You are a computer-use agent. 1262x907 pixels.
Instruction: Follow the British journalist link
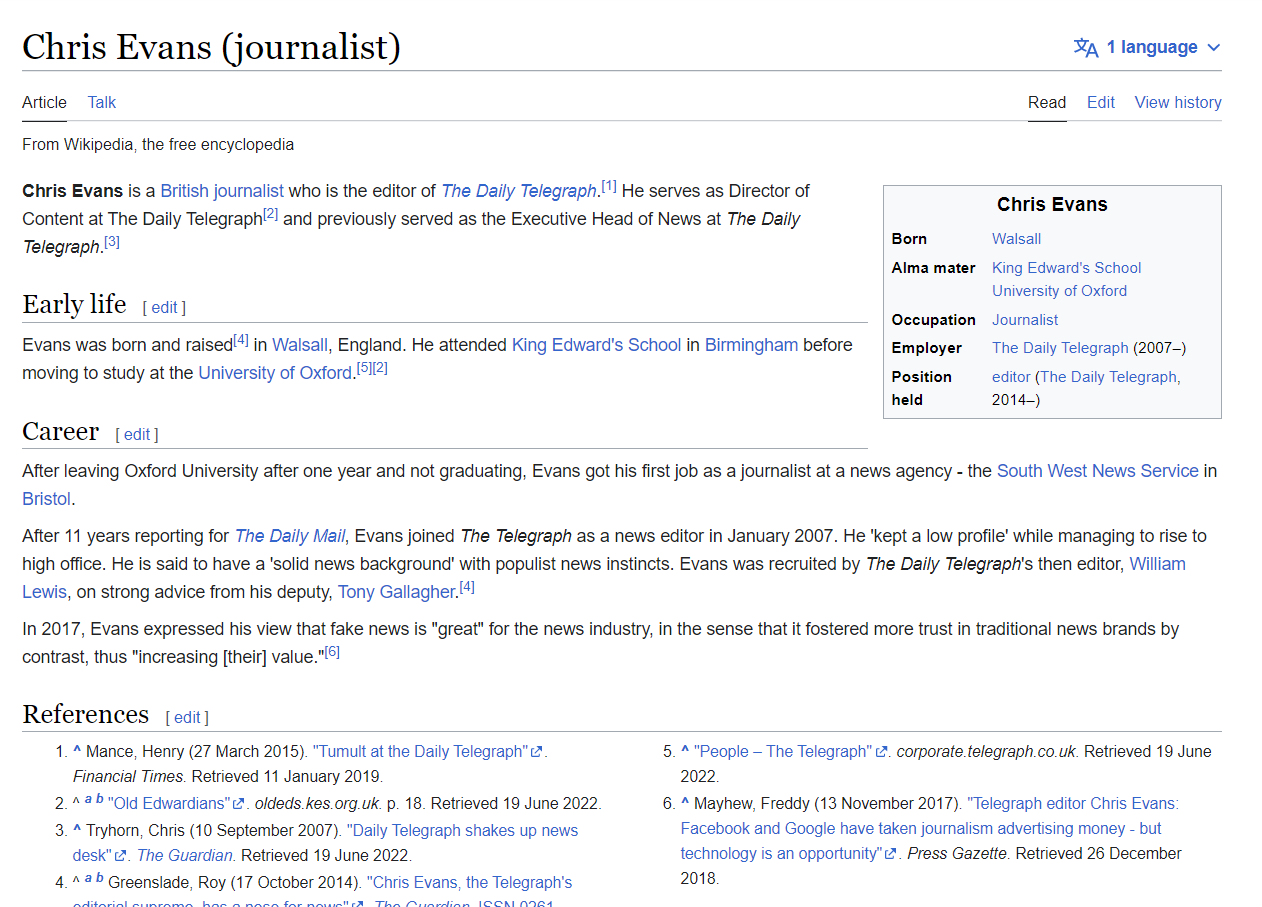pos(222,191)
